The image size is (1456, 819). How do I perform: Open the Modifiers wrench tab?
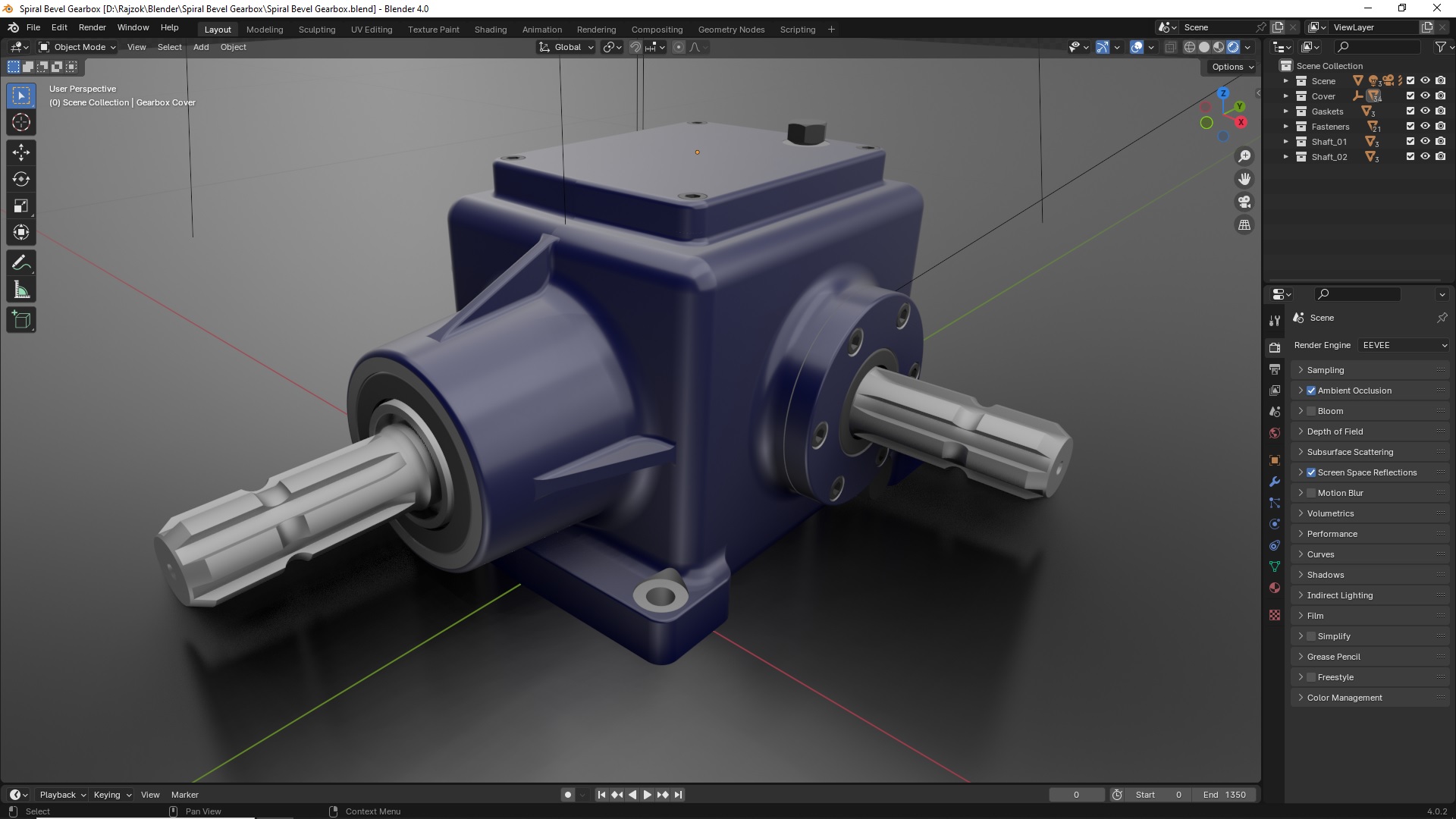[x=1275, y=482]
